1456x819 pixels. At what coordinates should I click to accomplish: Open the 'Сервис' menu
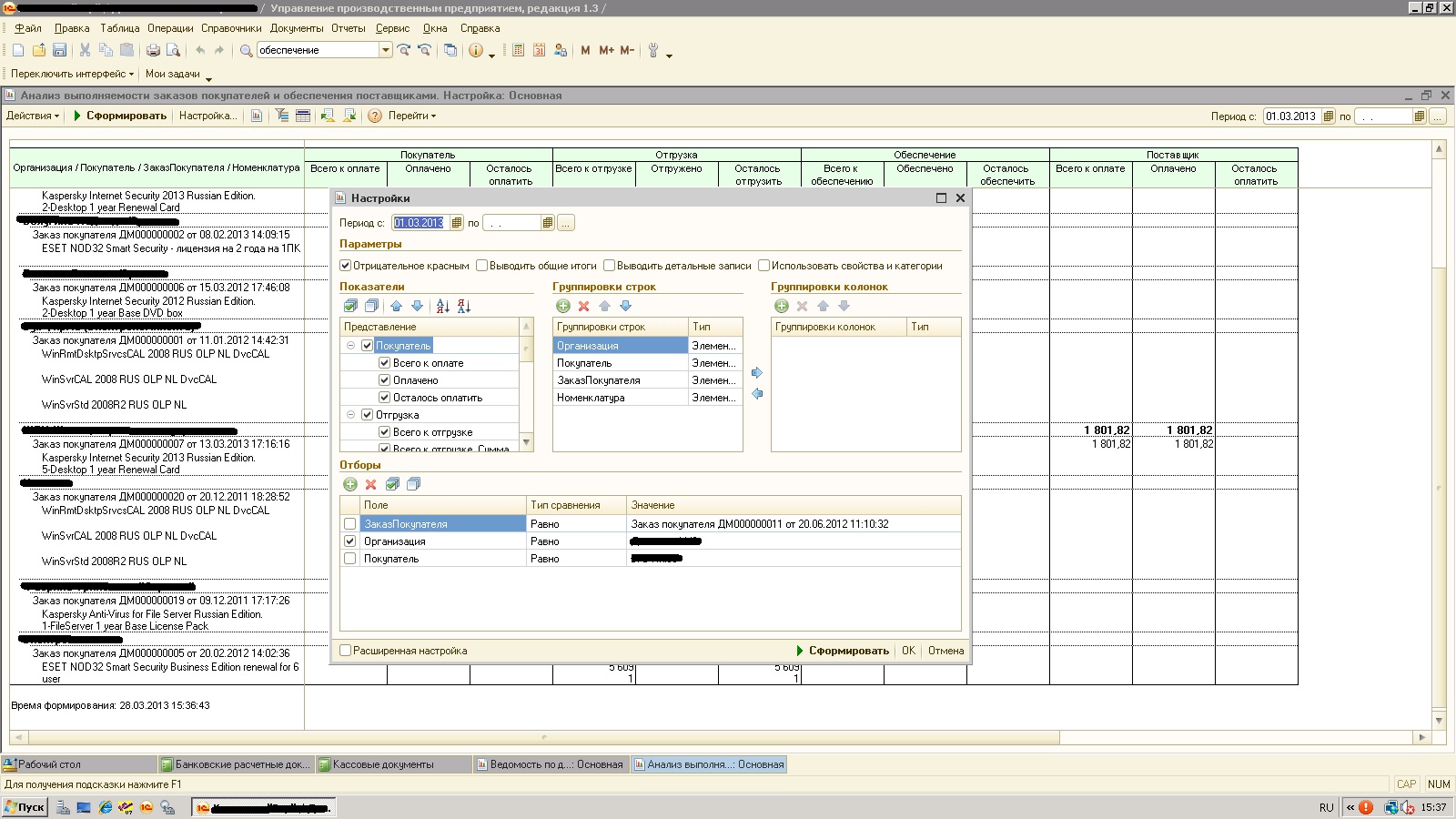(392, 28)
